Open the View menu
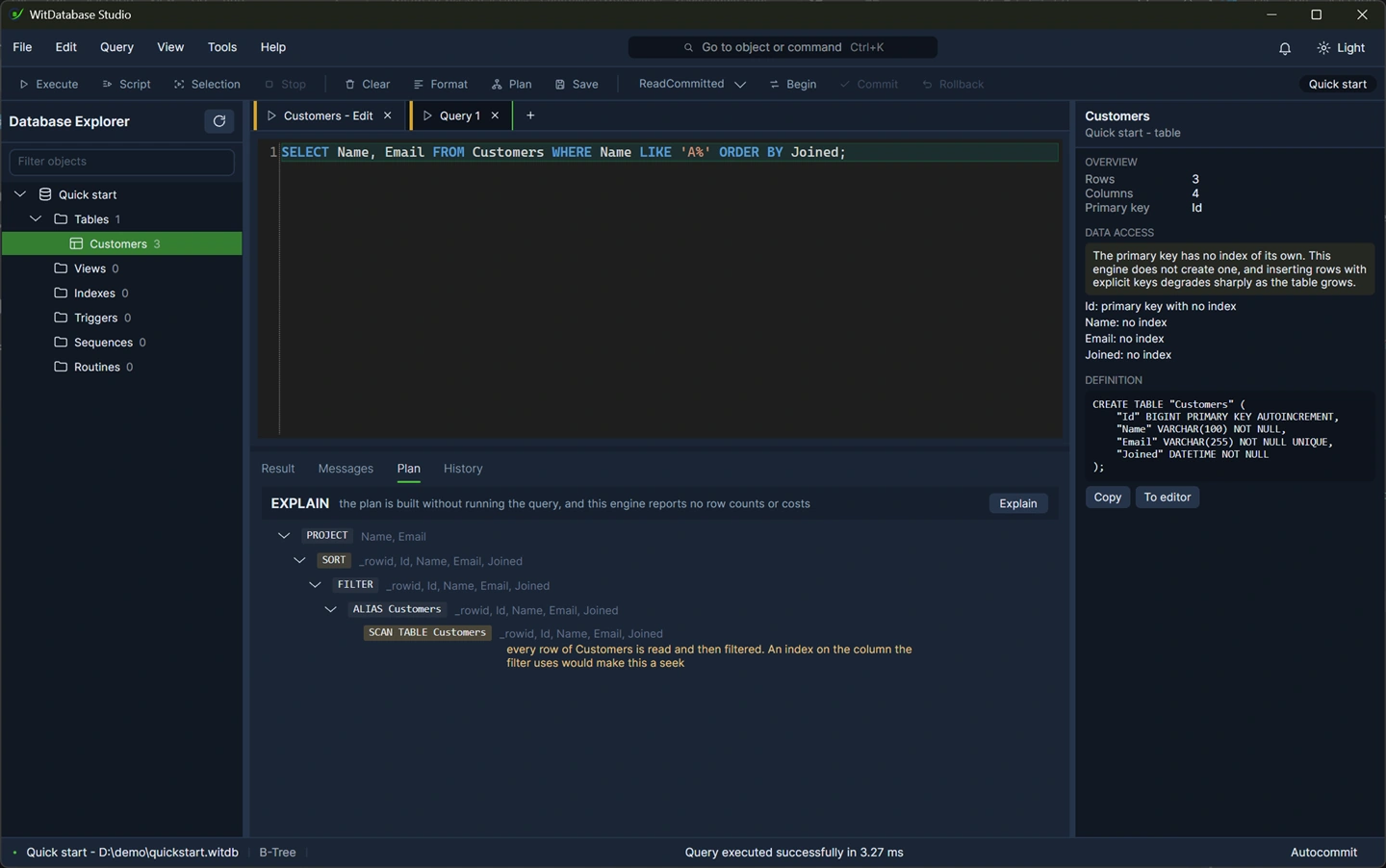The image size is (1386, 868). (x=170, y=47)
